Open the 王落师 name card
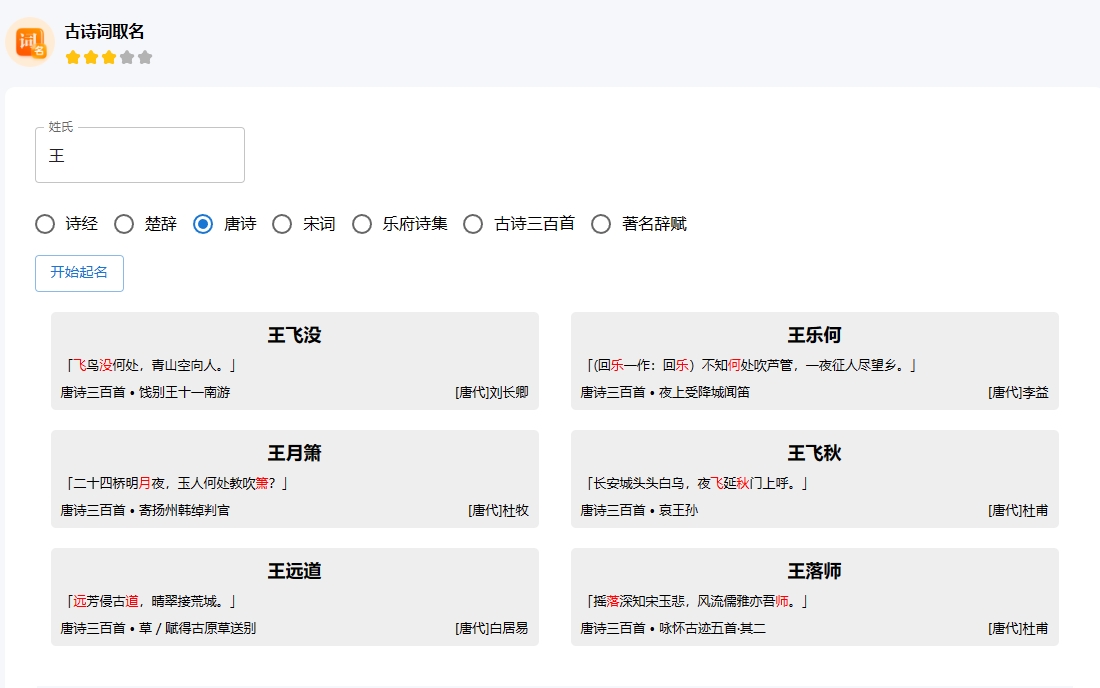Screen dimensions: 1100x688 (x=813, y=572)
